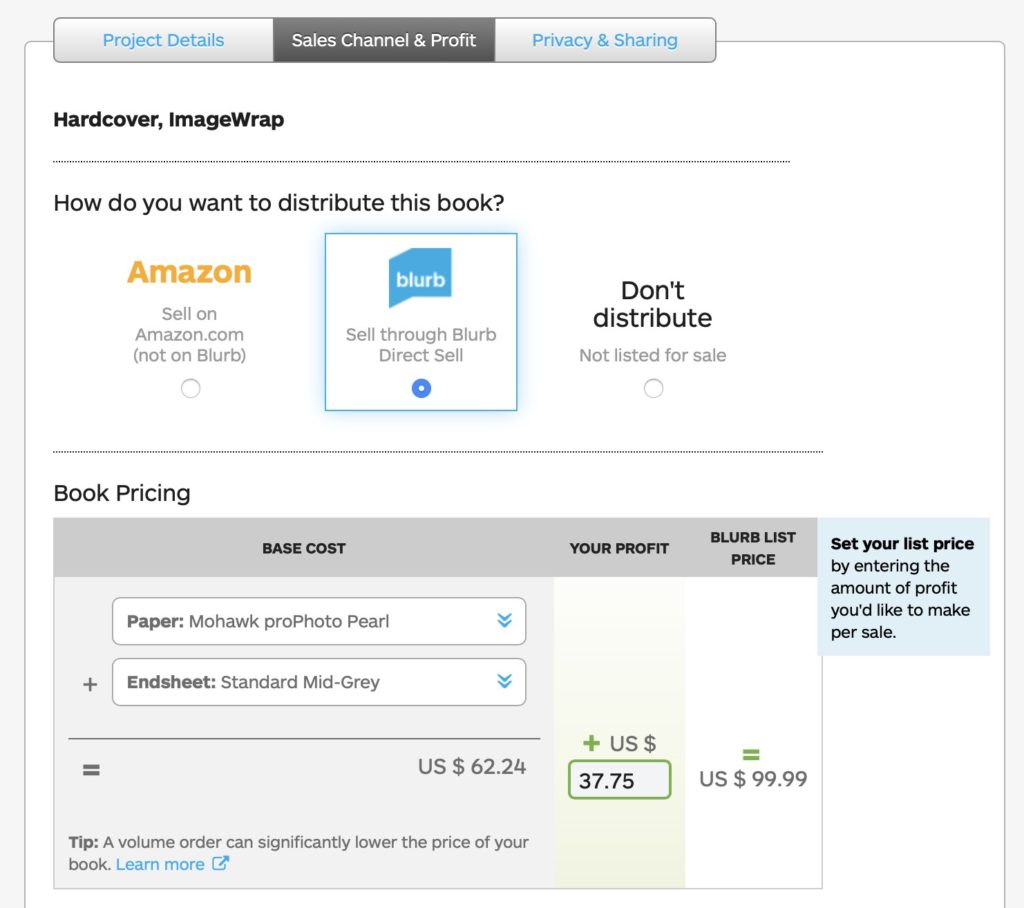This screenshot has width=1024, height=908.
Task: Click the green equals icon above list price
Action: 751,754
